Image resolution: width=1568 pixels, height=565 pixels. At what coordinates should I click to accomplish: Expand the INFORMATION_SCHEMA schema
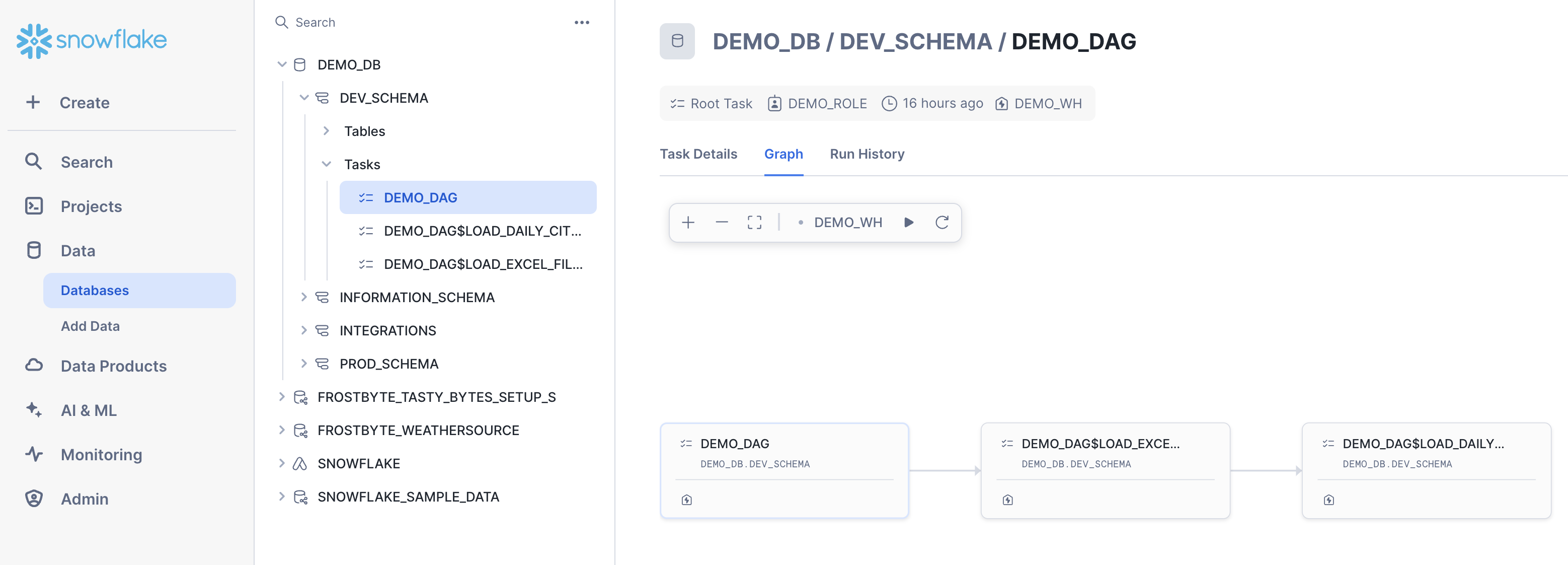[x=304, y=297]
